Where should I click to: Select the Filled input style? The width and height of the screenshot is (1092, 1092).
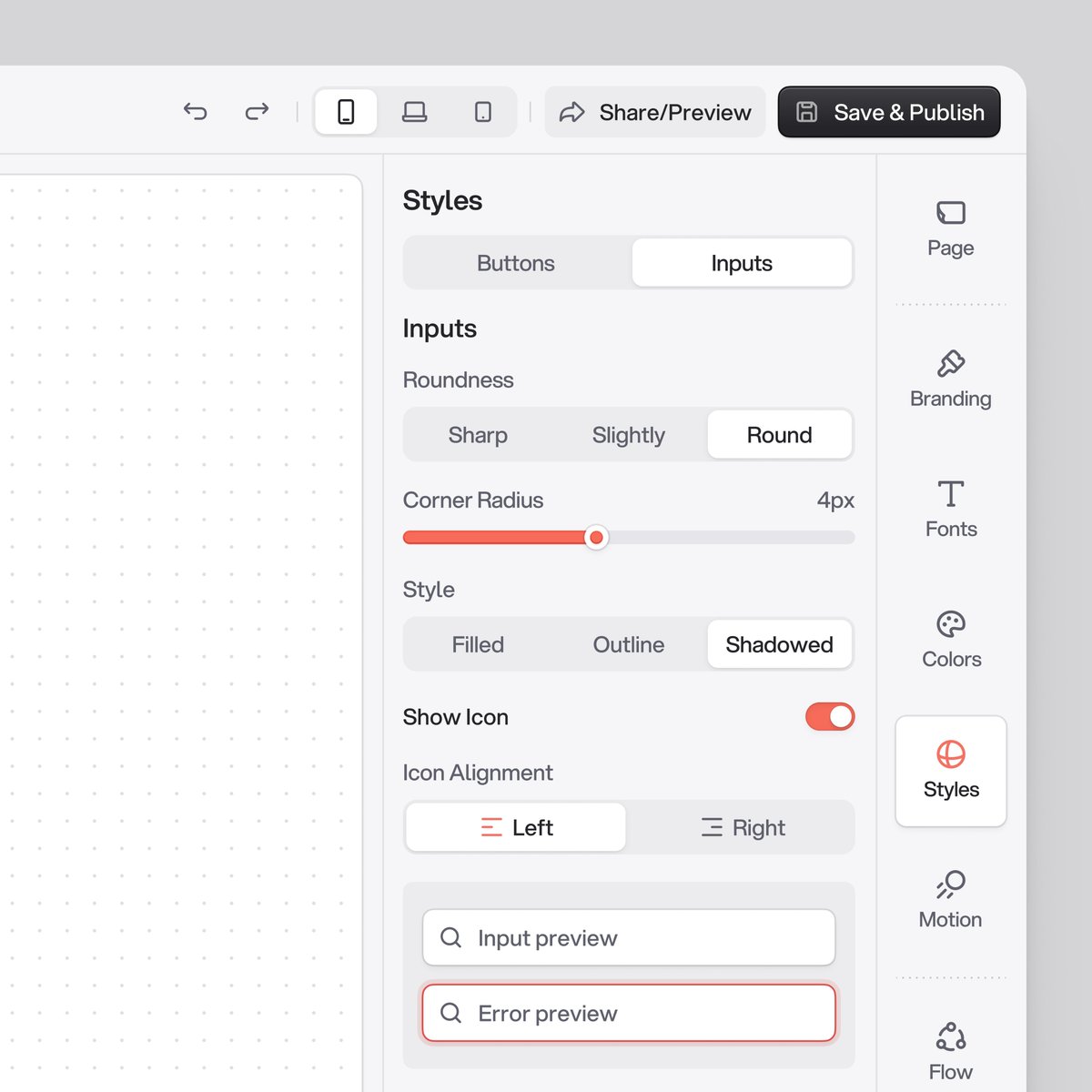point(478,644)
